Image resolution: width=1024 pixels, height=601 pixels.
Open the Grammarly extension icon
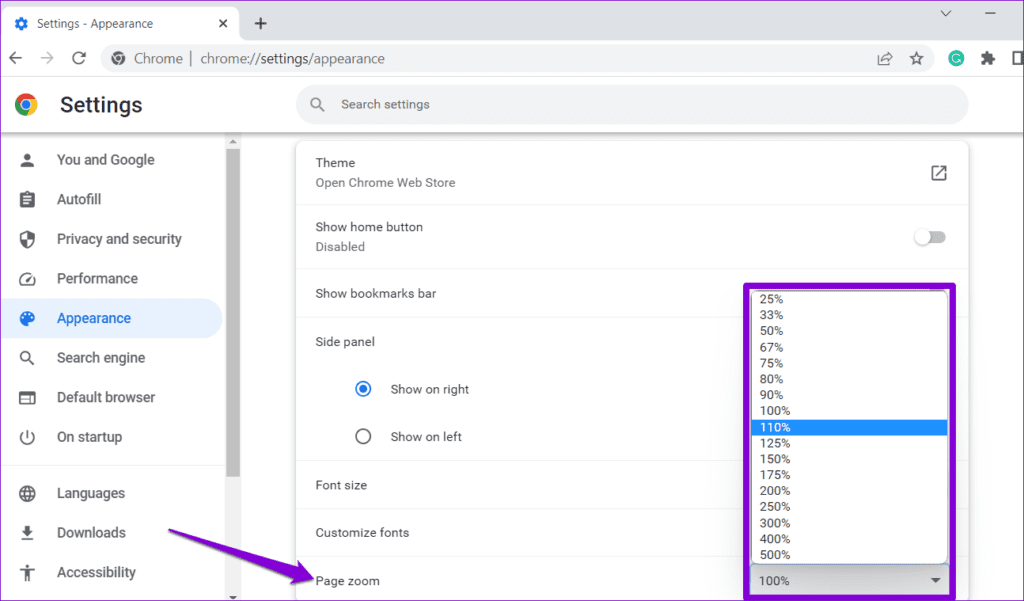[x=956, y=59]
